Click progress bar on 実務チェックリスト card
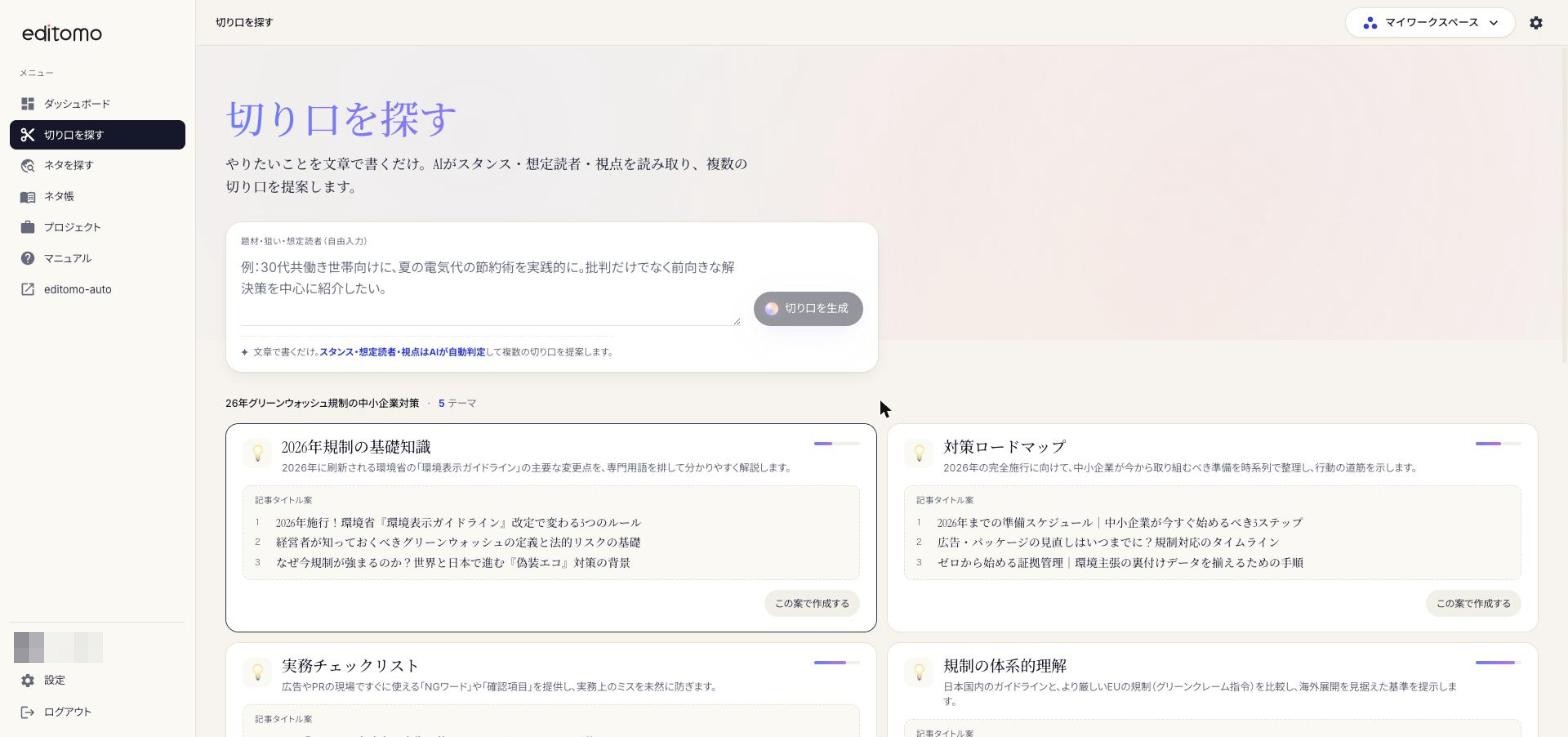The height and width of the screenshot is (737, 1568). click(836, 662)
